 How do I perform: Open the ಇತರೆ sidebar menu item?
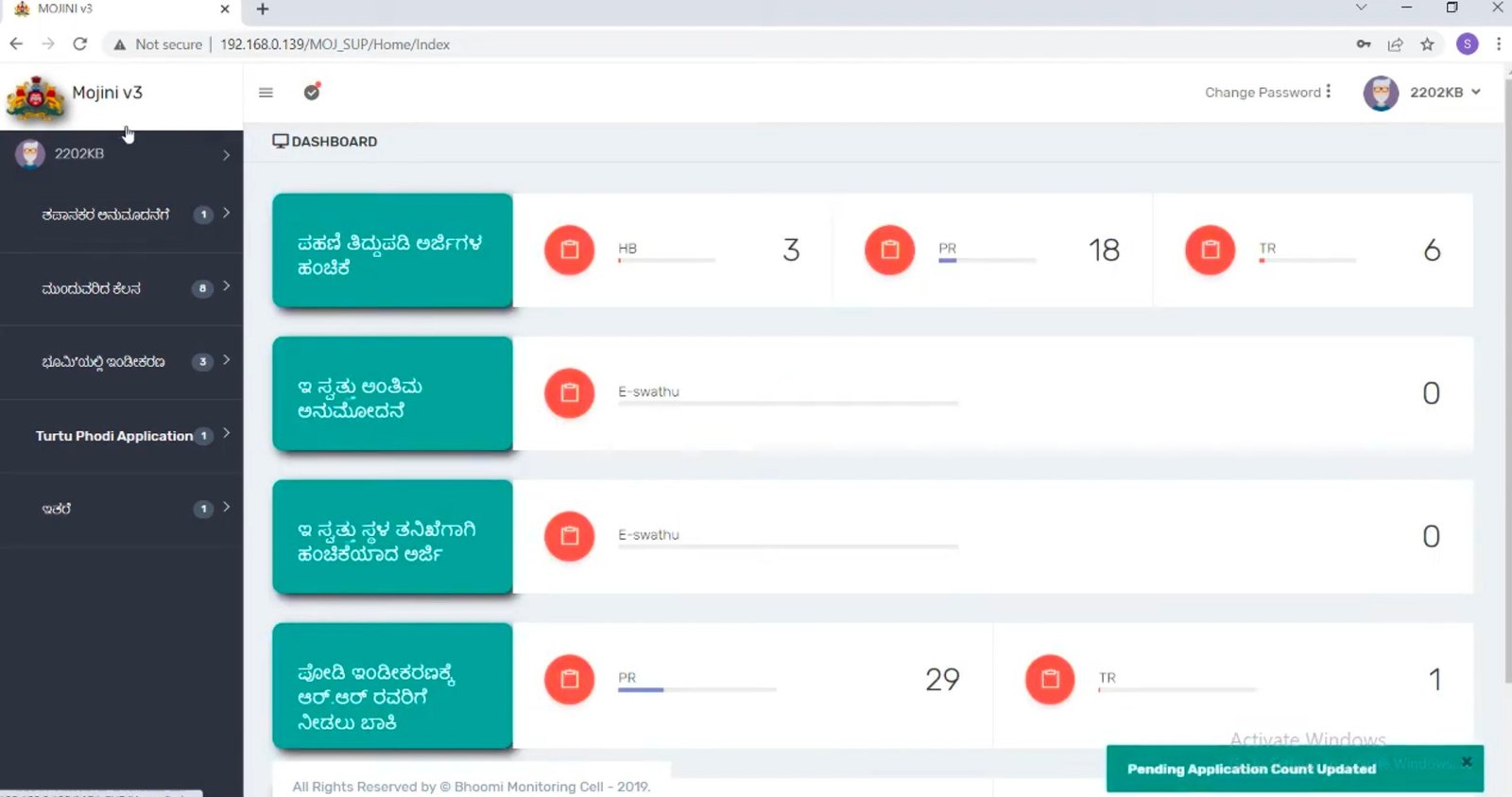[x=121, y=509]
